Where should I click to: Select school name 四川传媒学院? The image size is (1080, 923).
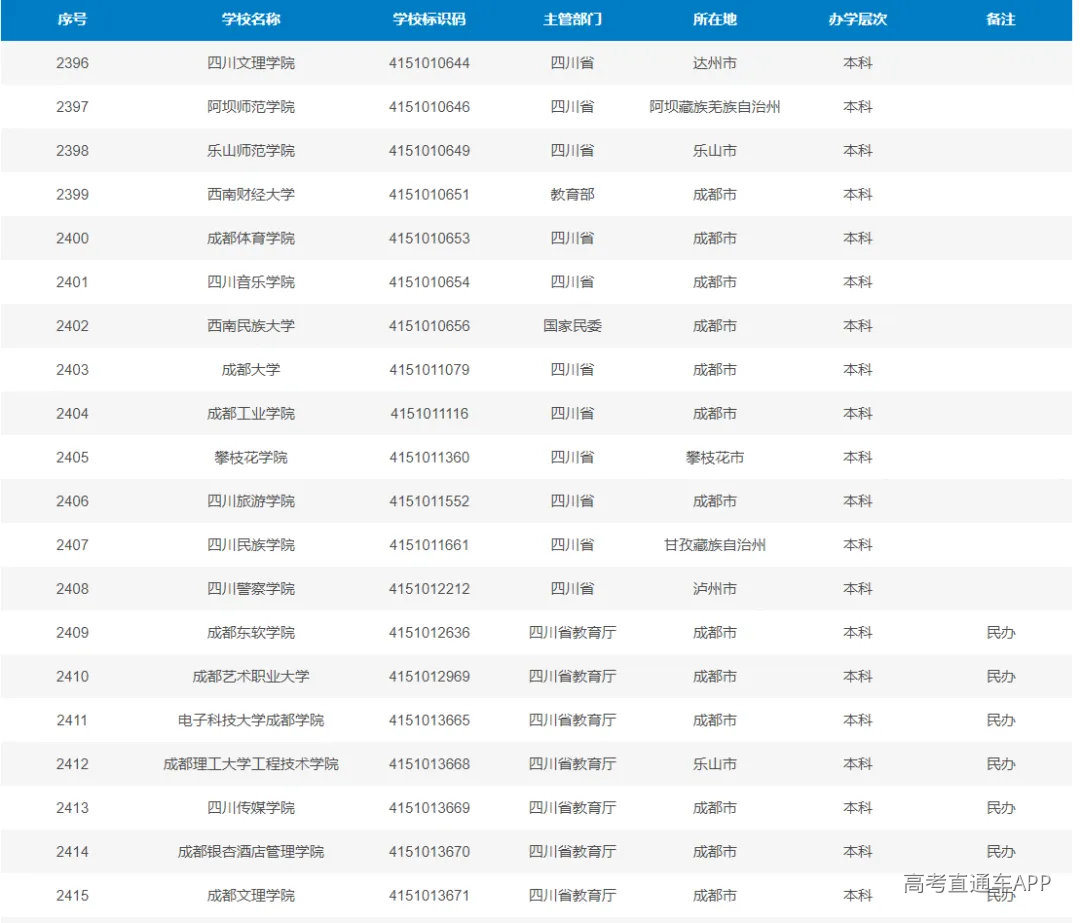point(251,808)
